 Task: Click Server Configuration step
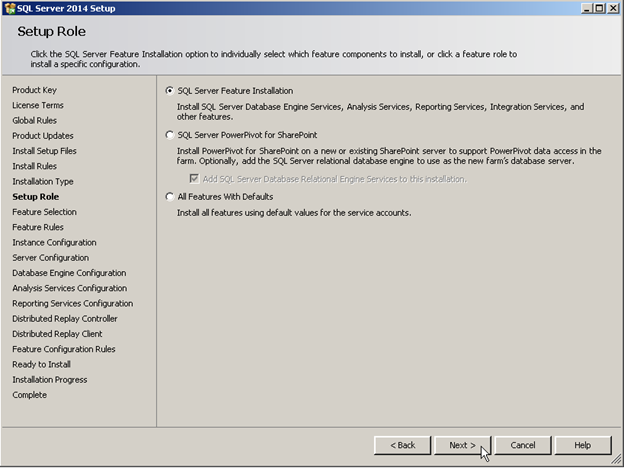(x=51, y=257)
